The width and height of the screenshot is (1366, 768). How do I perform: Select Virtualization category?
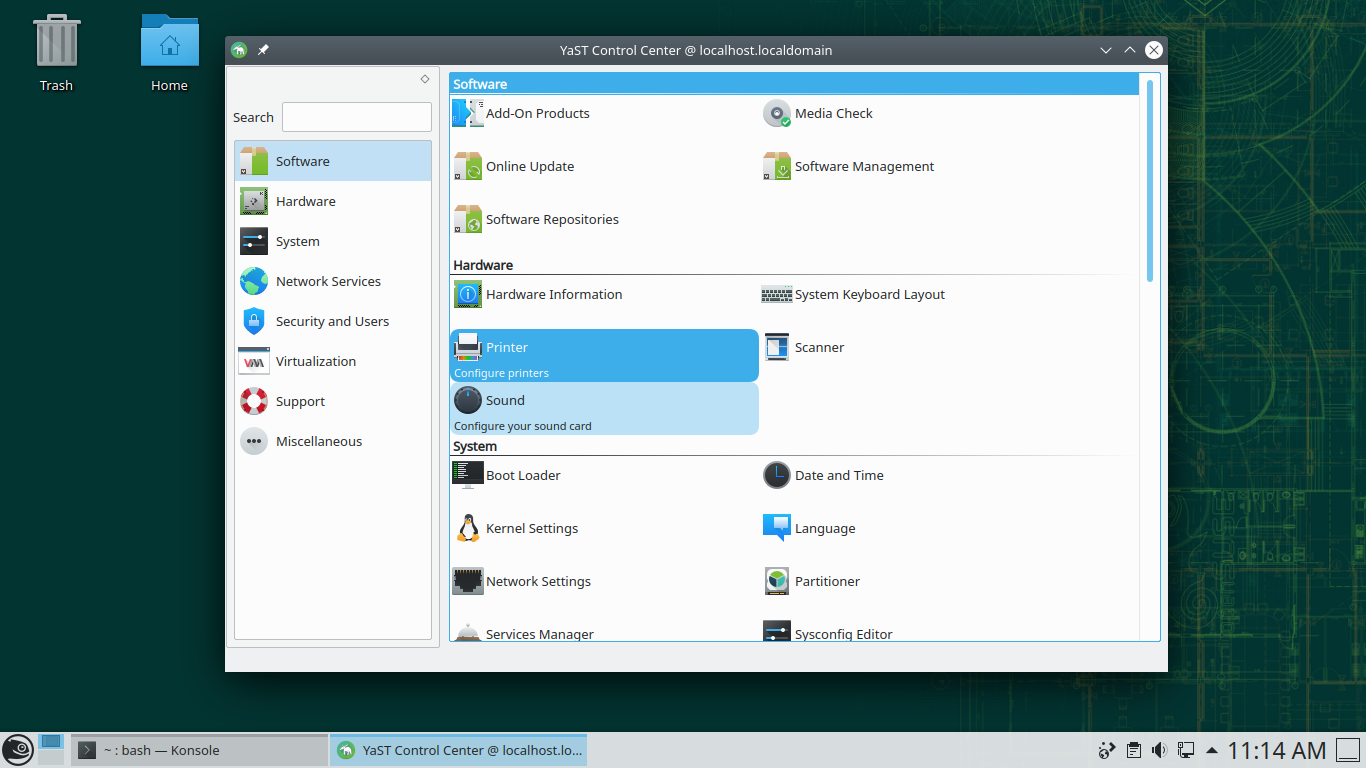333,361
